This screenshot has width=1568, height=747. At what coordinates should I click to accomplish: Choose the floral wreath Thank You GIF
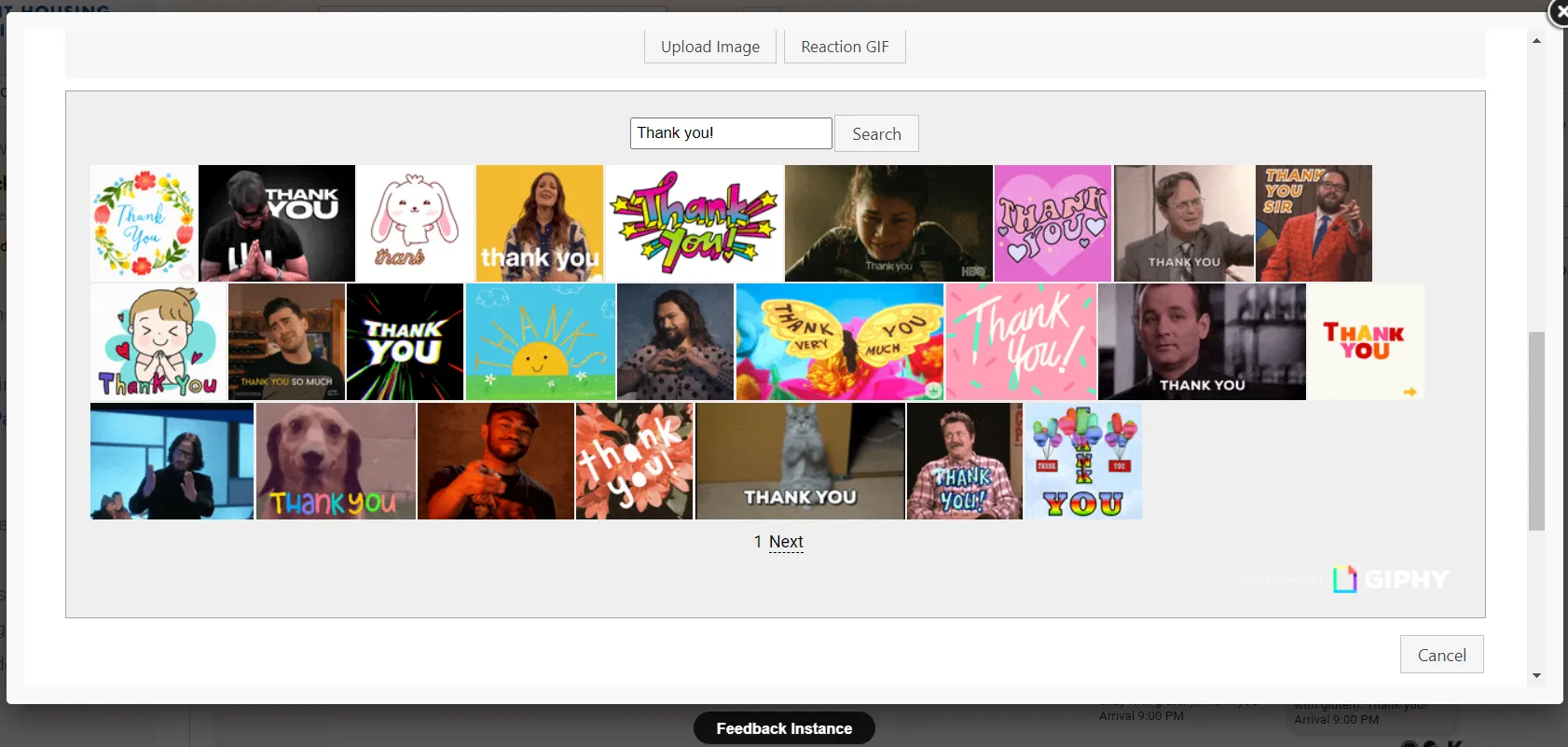[144, 223]
